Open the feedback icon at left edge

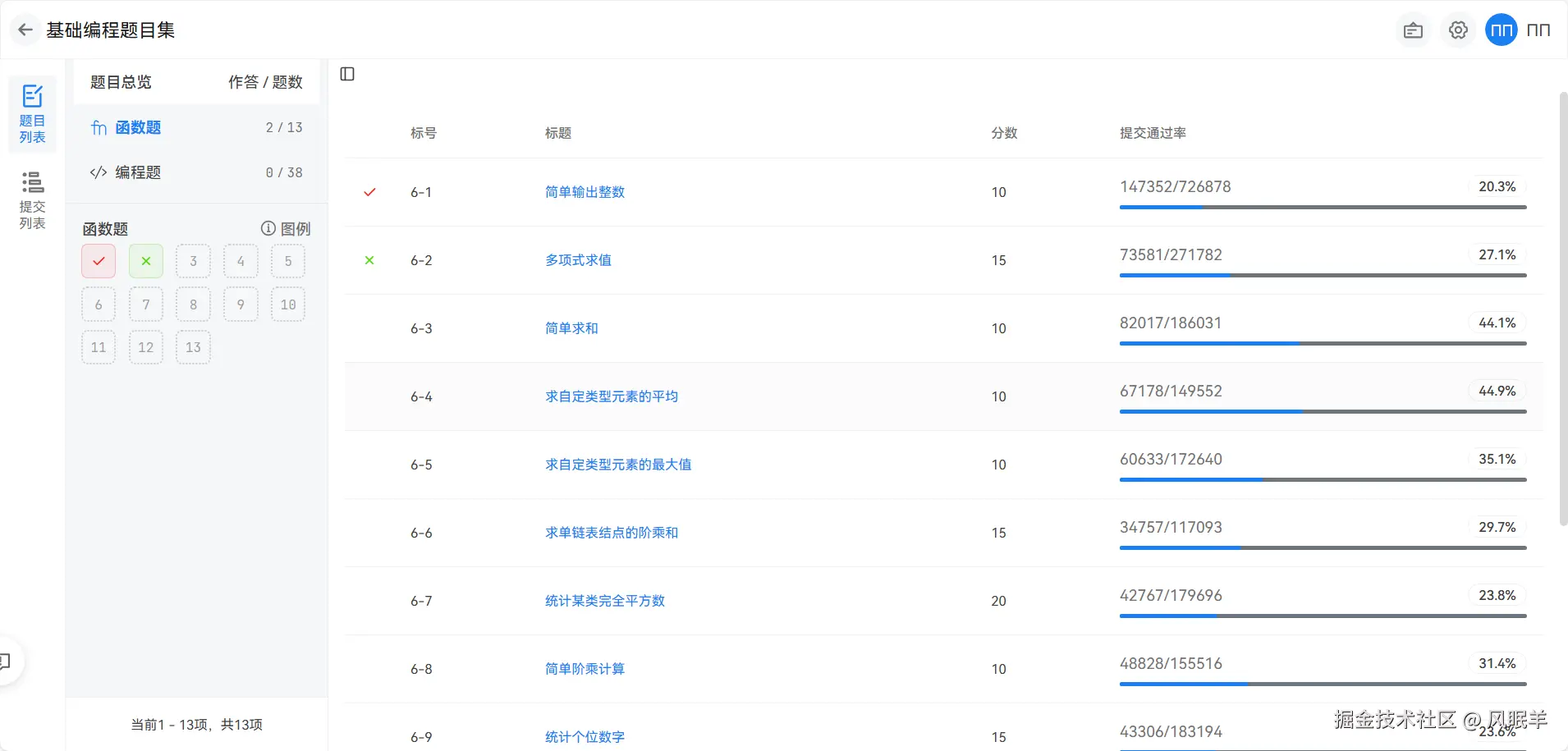pos(7,661)
